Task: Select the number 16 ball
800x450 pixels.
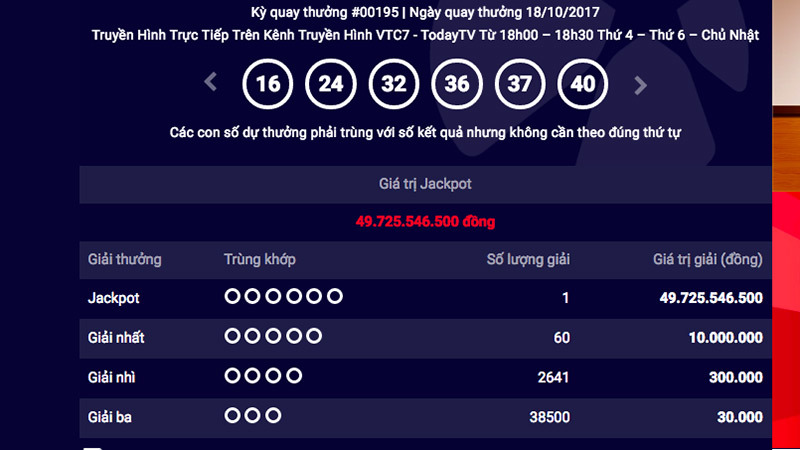Action: (268, 84)
